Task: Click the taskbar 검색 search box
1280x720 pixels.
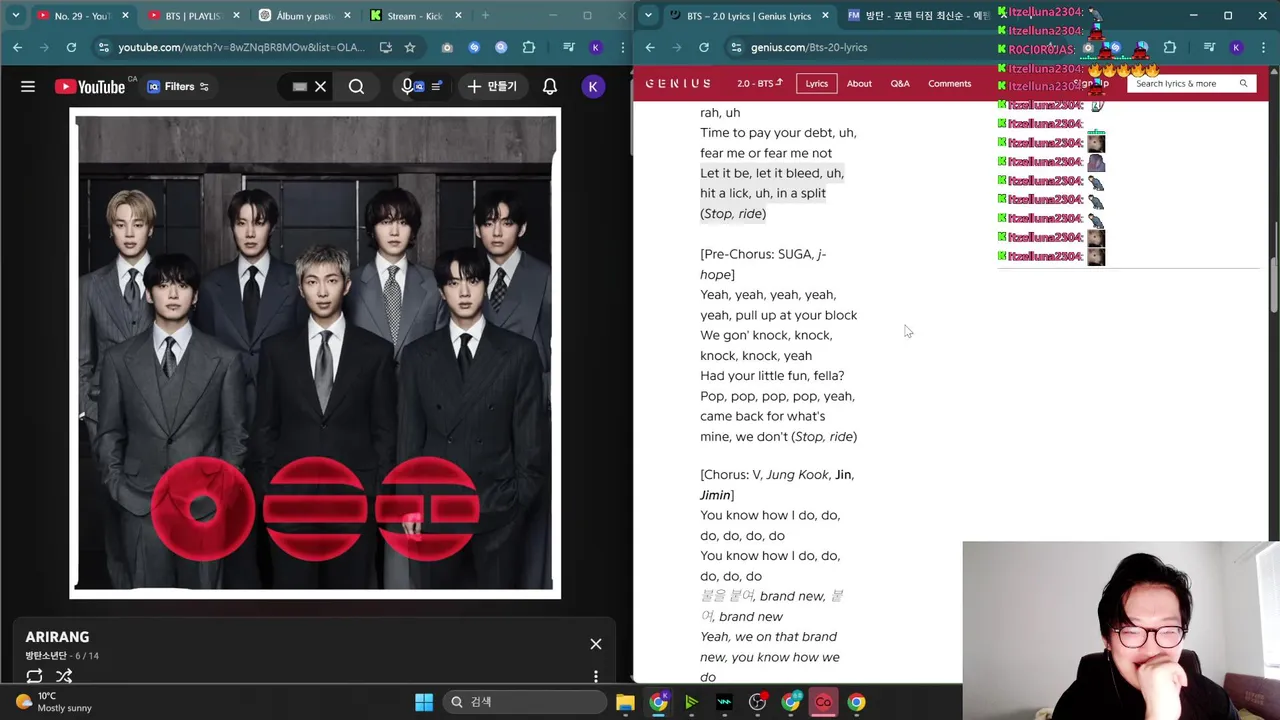Action: (x=526, y=702)
